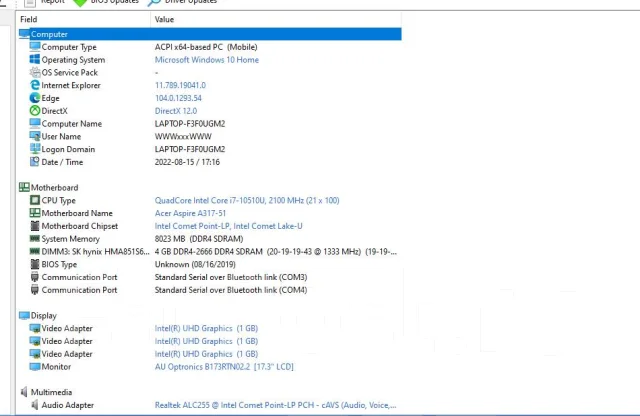Open the QuadCore Intel Core i7-10510U link
Screen dimensions: 640x416
247,200
